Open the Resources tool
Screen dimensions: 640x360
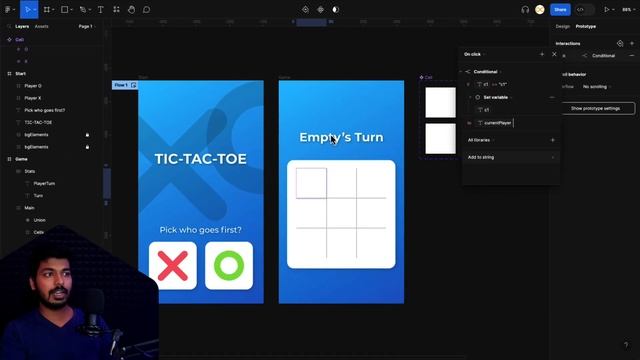click(116, 9)
